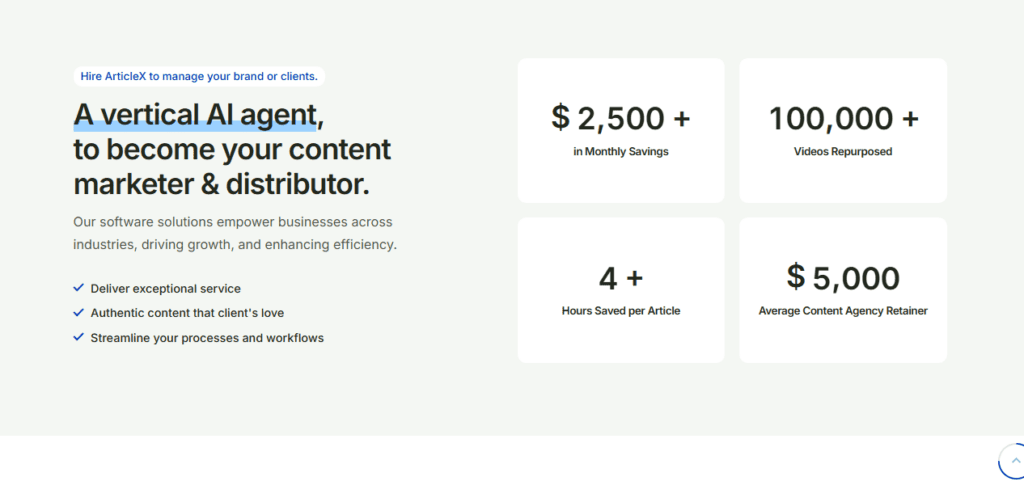
Task: Click the "Videos Repurposed" label
Action: click(x=843, y=152)
